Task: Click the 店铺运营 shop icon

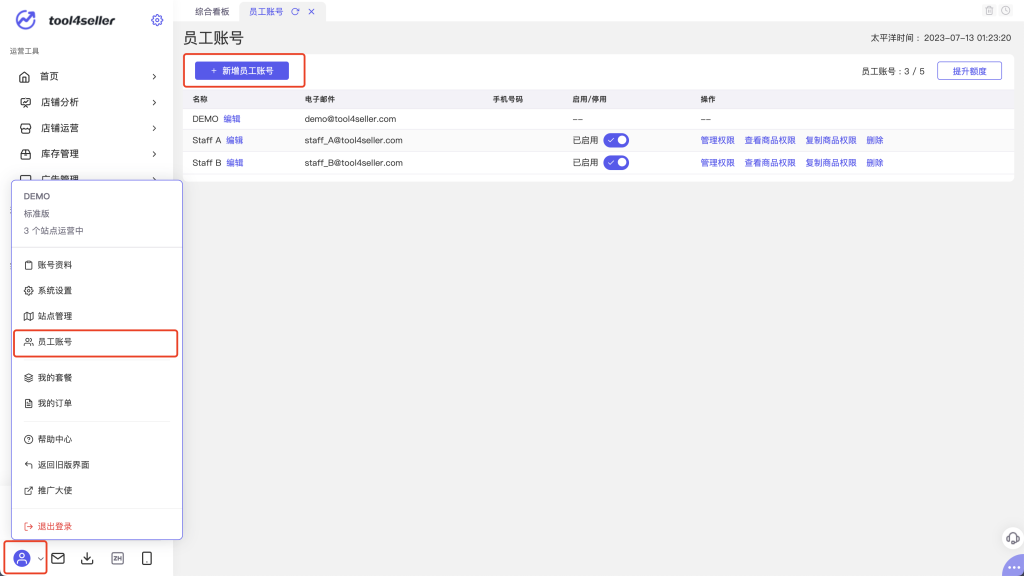Action: tap(25, 128)
